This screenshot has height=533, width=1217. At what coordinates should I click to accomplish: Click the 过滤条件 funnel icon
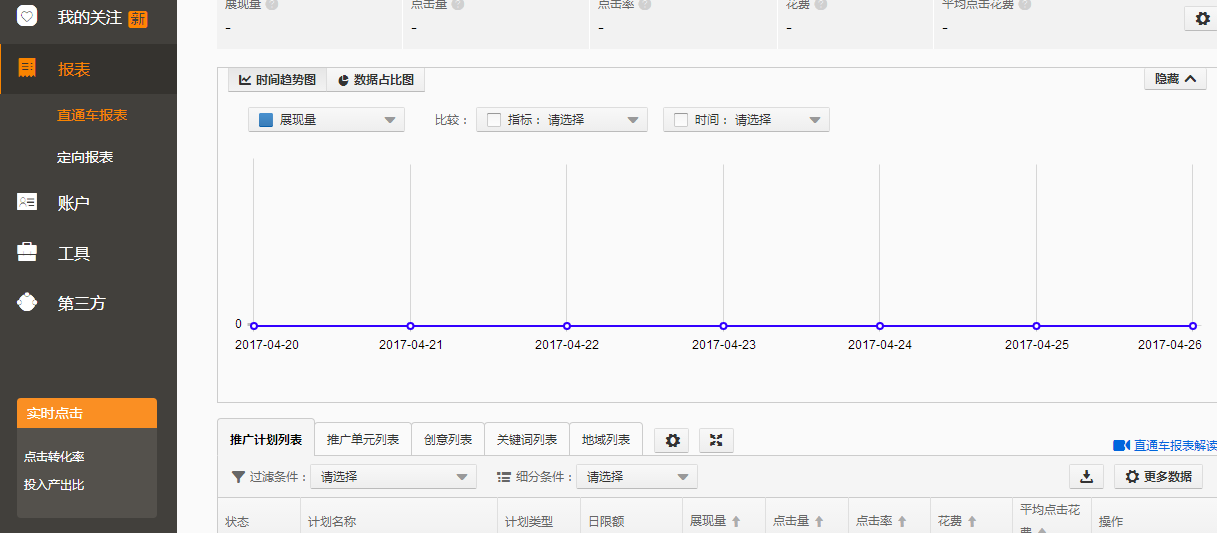pos(238,477)
